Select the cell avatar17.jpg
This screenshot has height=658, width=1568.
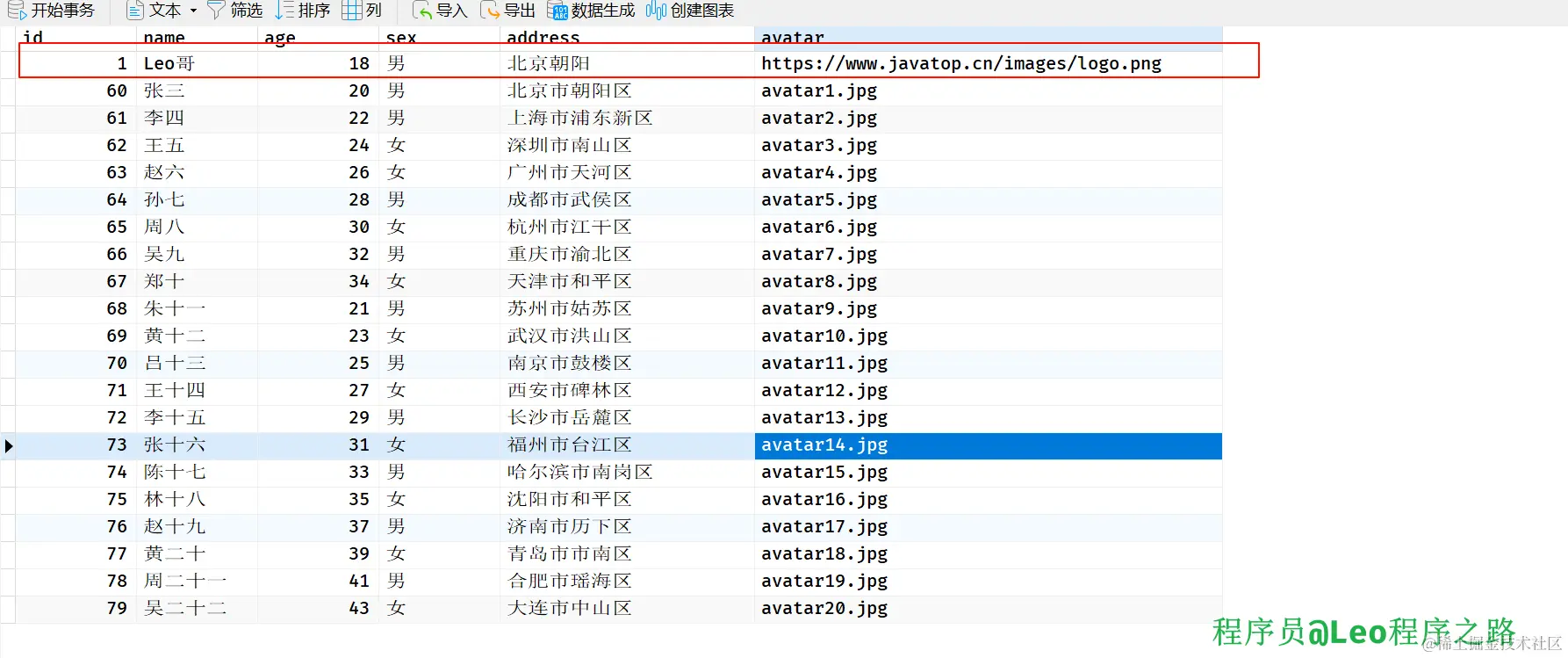tap(989, 526)
